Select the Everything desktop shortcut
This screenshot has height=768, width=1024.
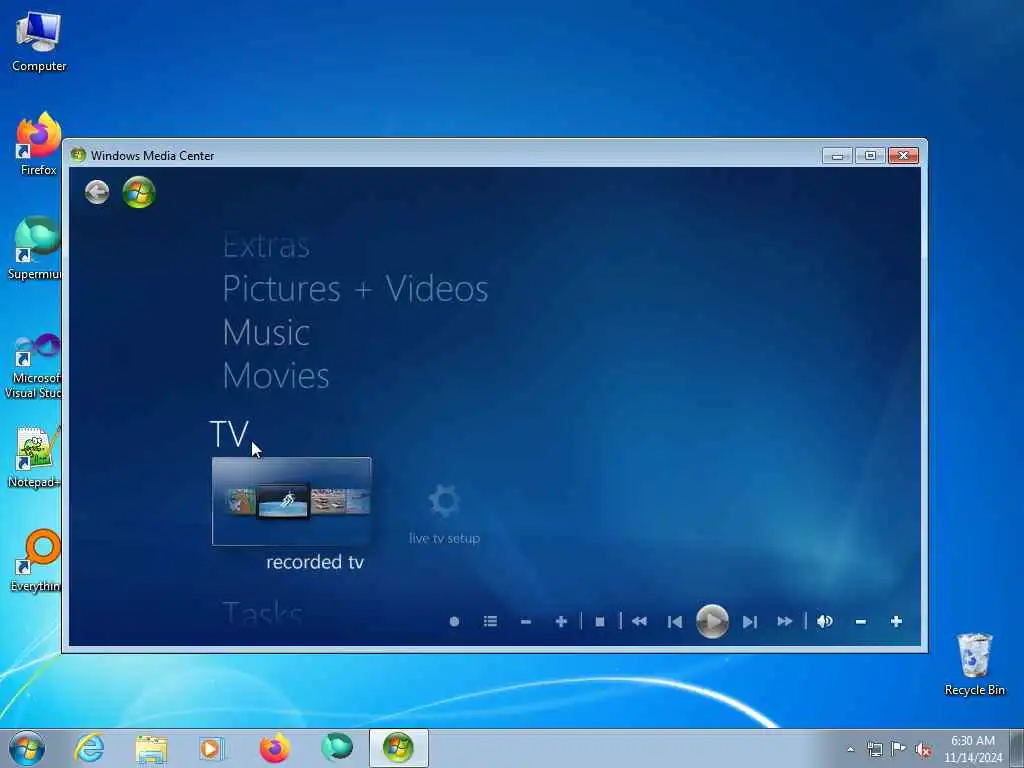[37, 560]
